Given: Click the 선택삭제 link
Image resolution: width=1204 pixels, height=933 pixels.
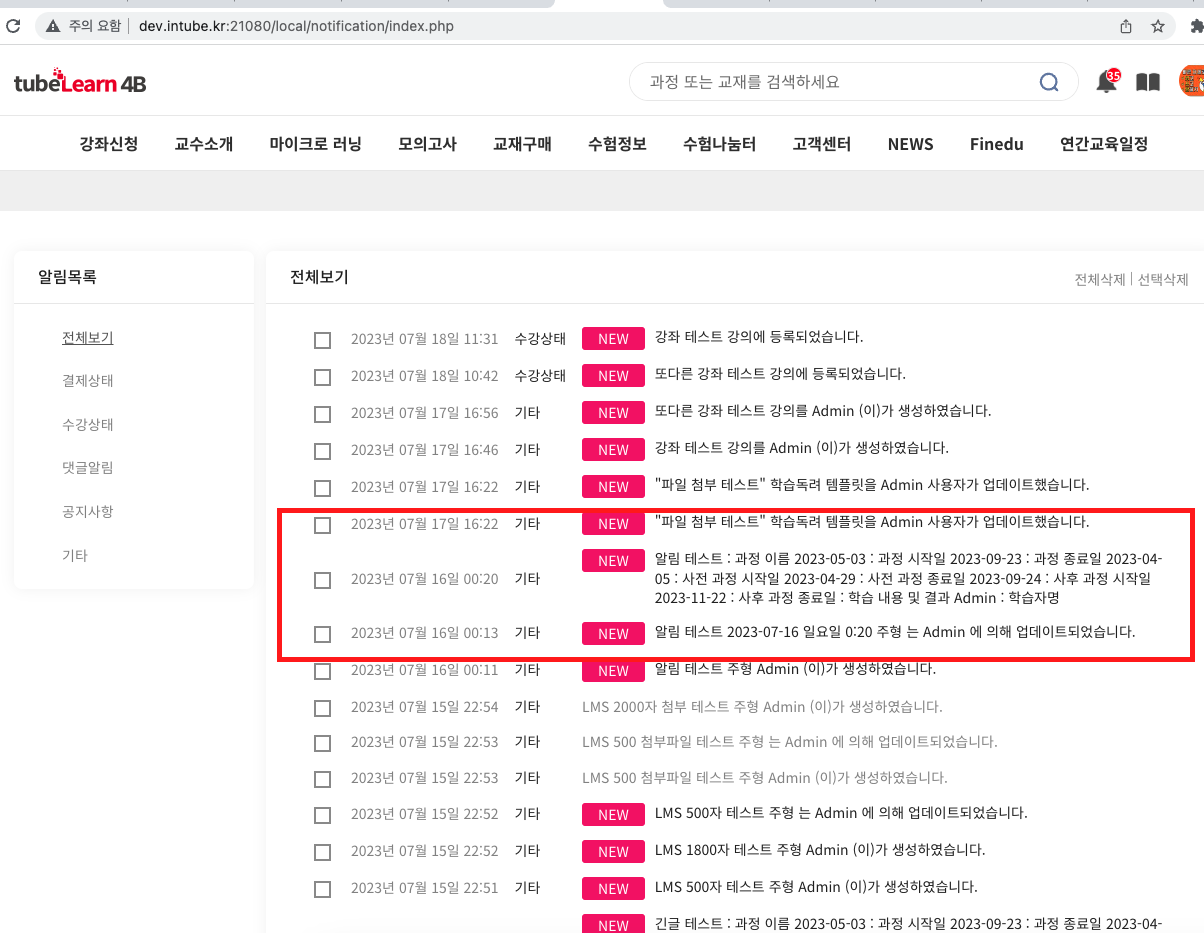Looking at the screenshot, I should click(x=1163, y=279).
